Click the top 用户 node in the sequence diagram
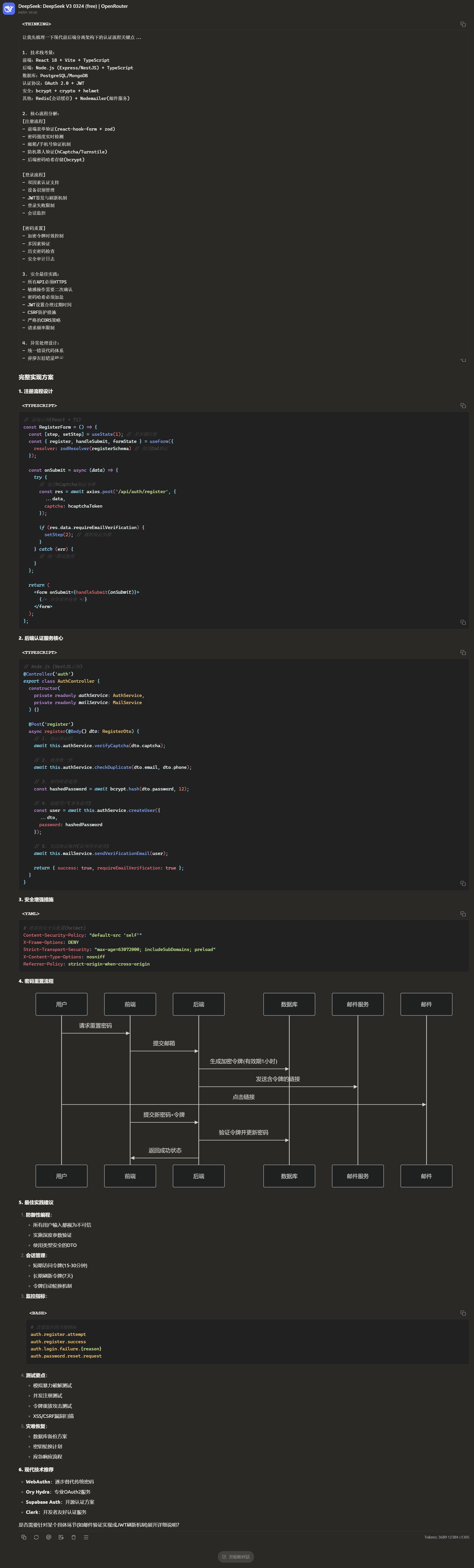 pos(61,1004)
